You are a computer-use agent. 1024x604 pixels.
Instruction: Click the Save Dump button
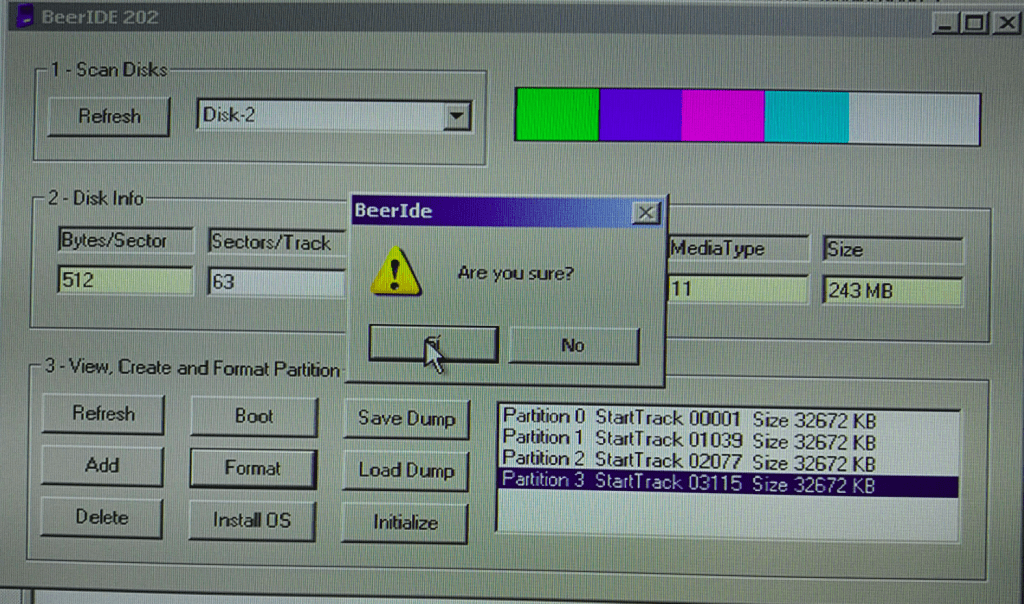pyautogui.click(x=406, y=419)
